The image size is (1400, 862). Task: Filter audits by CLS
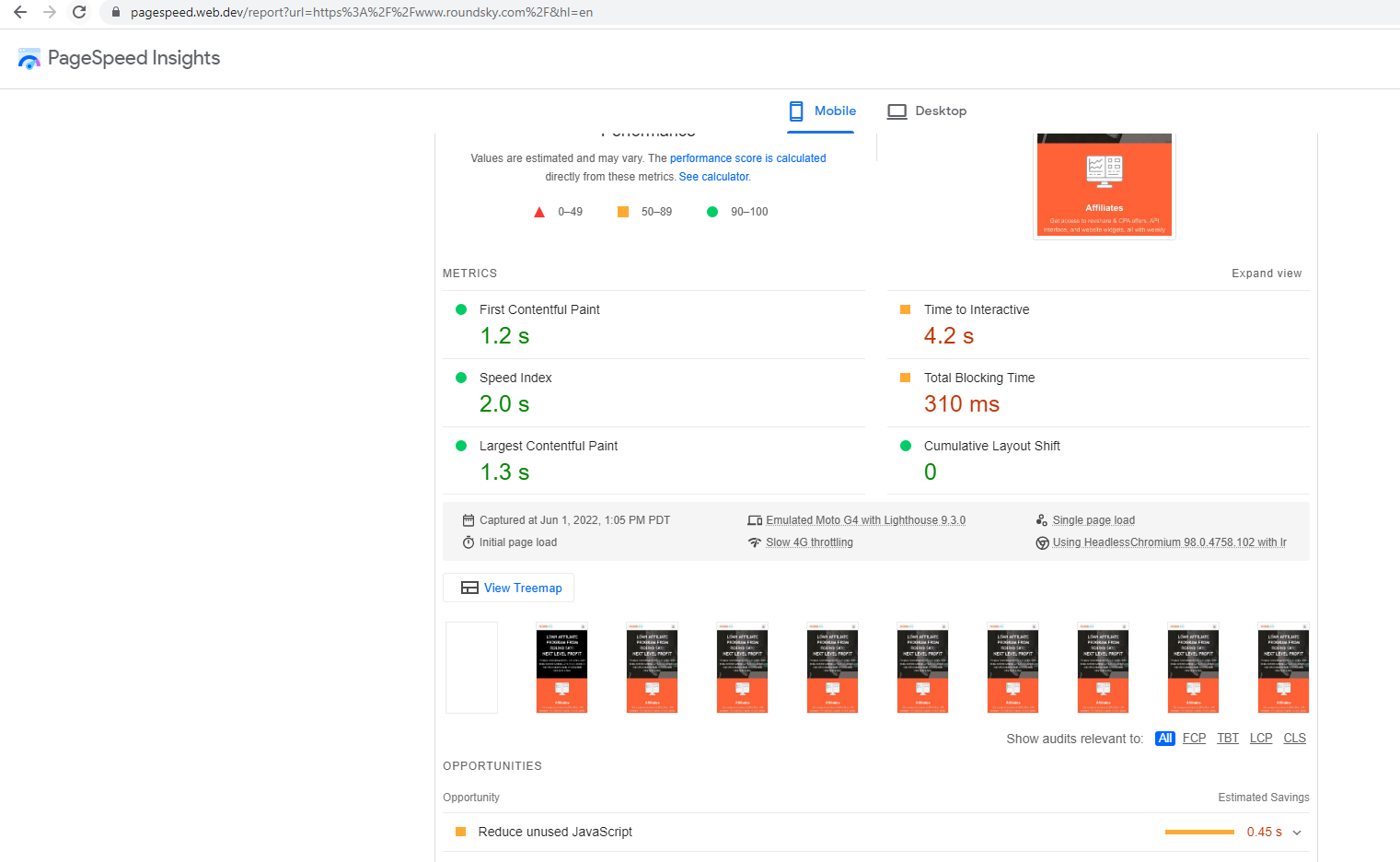(1295, 739)
